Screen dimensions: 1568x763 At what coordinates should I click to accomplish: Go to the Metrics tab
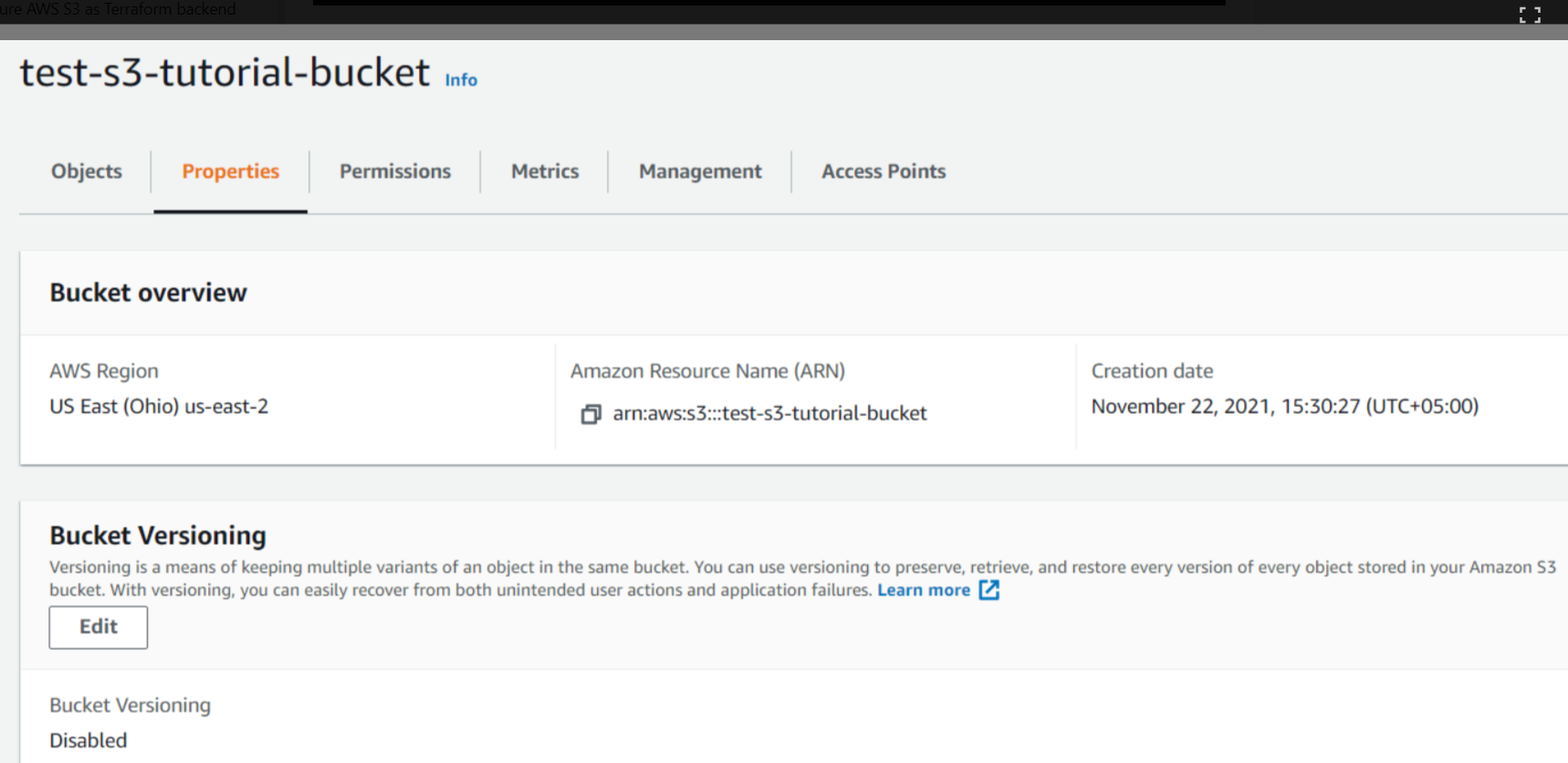click(545, 172)
